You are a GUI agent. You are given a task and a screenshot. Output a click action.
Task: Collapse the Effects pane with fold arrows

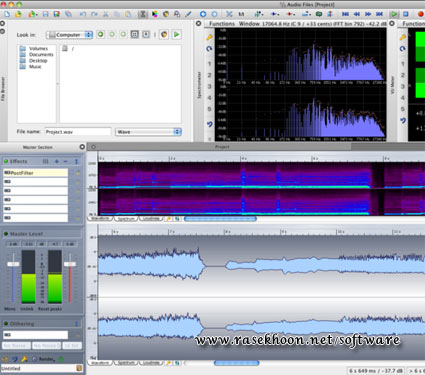76,161
